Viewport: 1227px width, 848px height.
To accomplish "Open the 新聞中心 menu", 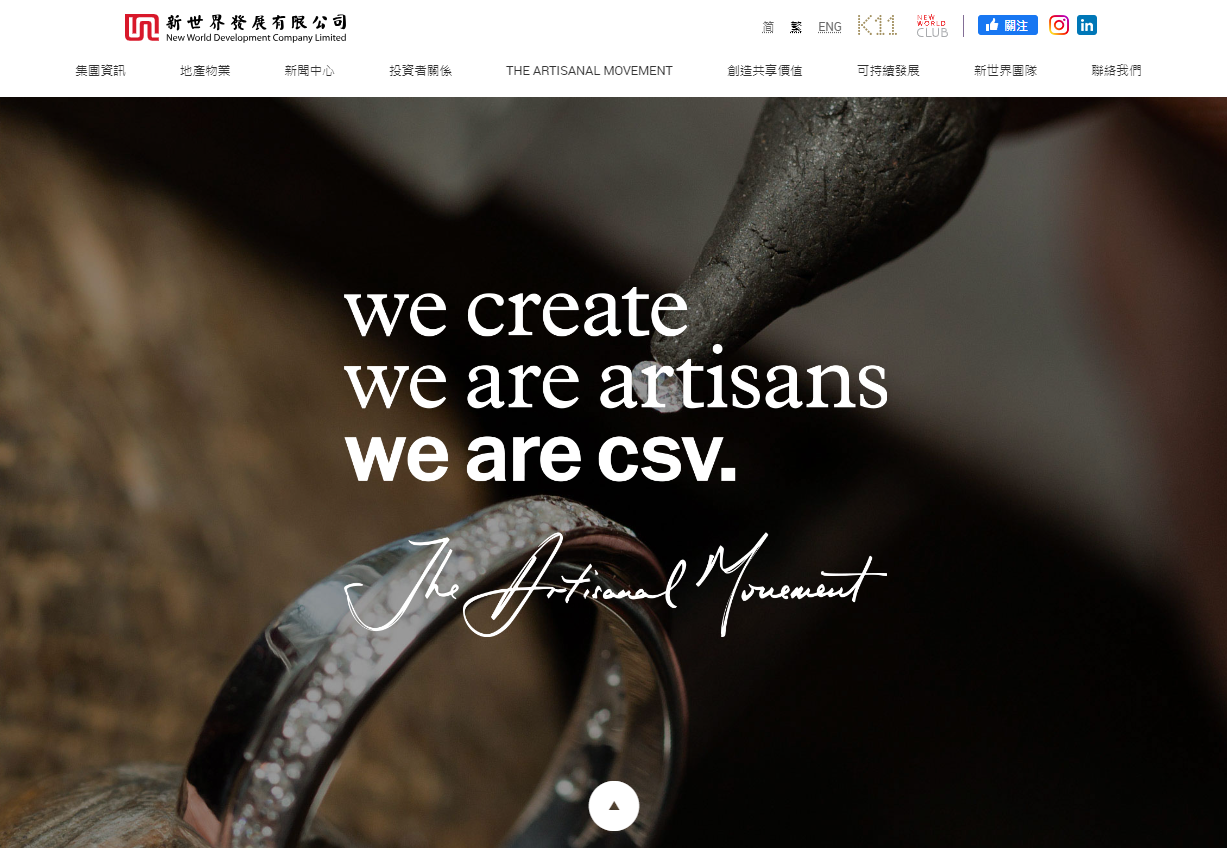I will (x=309, y=71).
